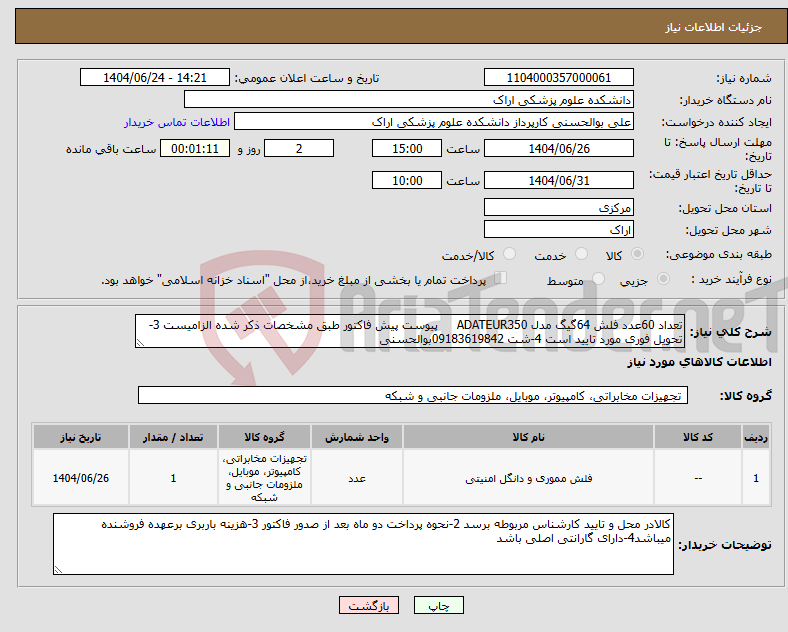The image size is (788, 632).
Task: Click the نام دستگاه خریدار field
Action: (409, 99)
